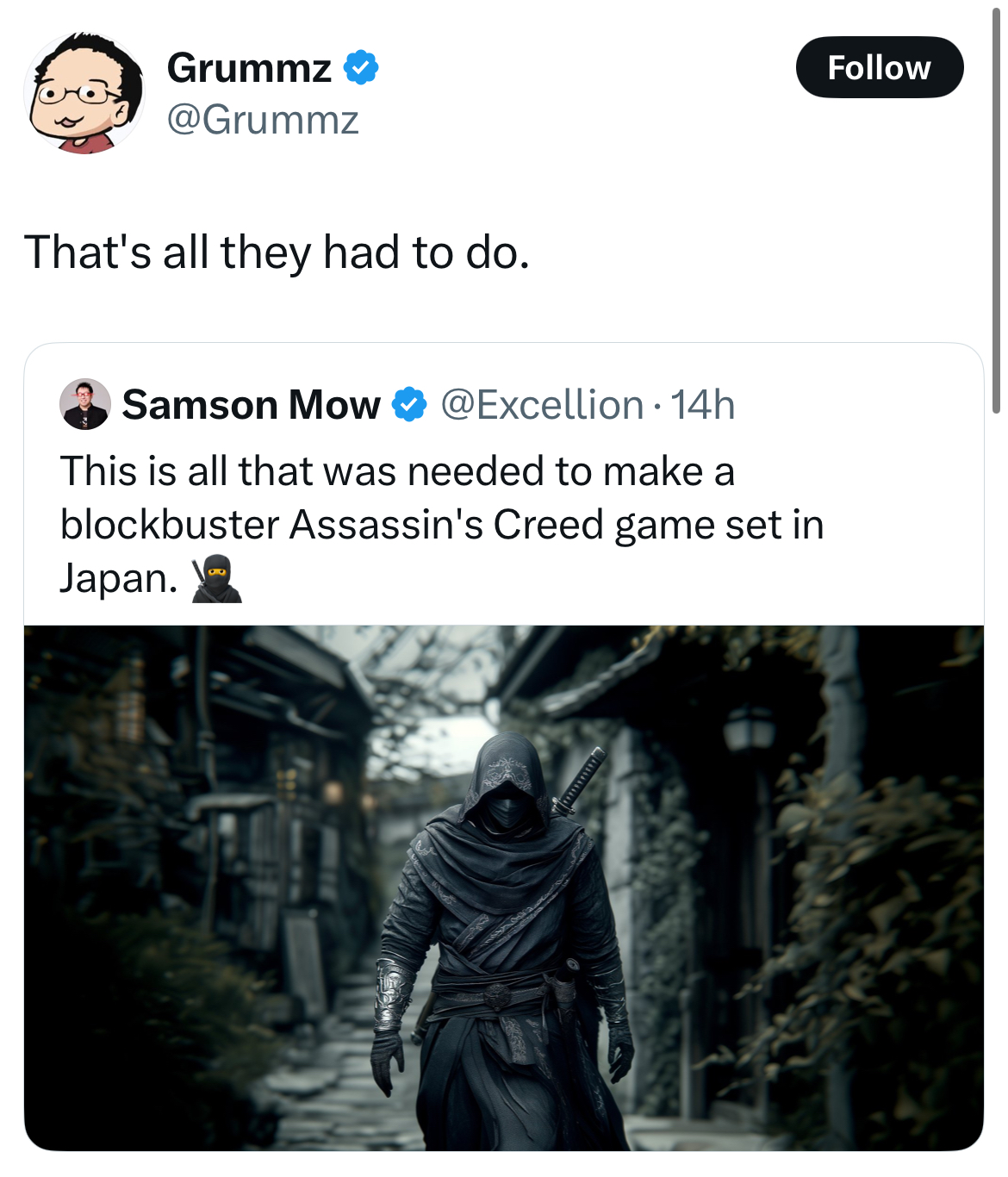Image resolution: width=1008 pixels, height=1177 pixels.
Task: Open Grummz's cartoon profile avatar
Action: (x=84, y=93)
